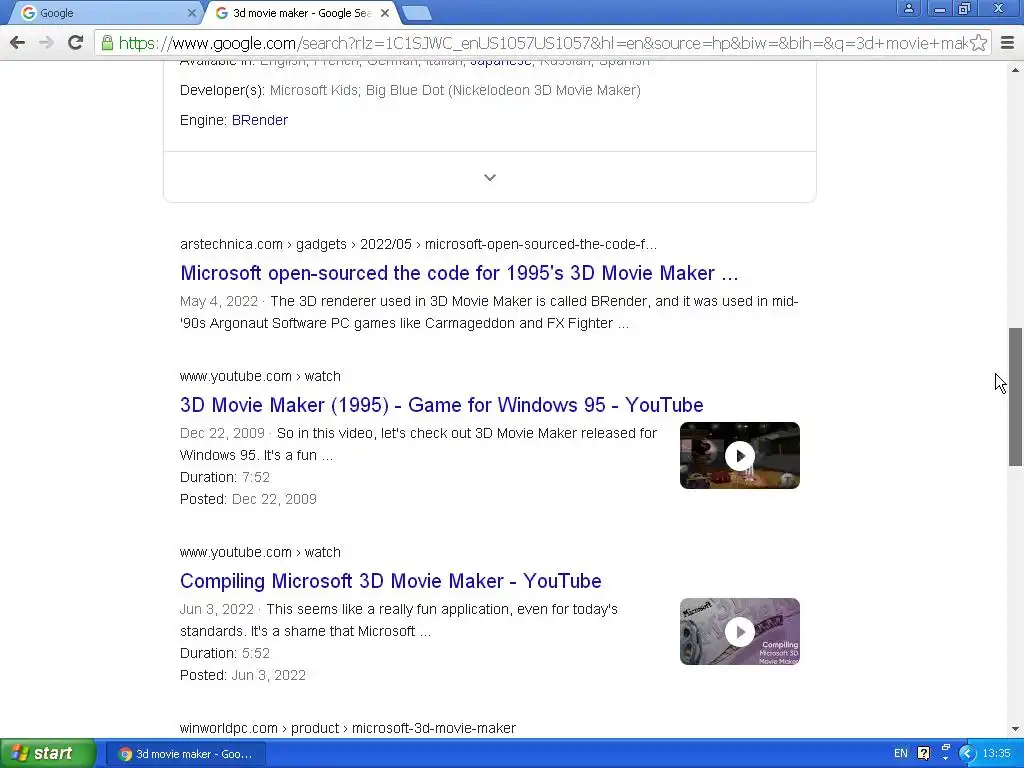1024x768 pixels.
Task: Click the forward navigation arrow
Action: (x=46, y=43)
